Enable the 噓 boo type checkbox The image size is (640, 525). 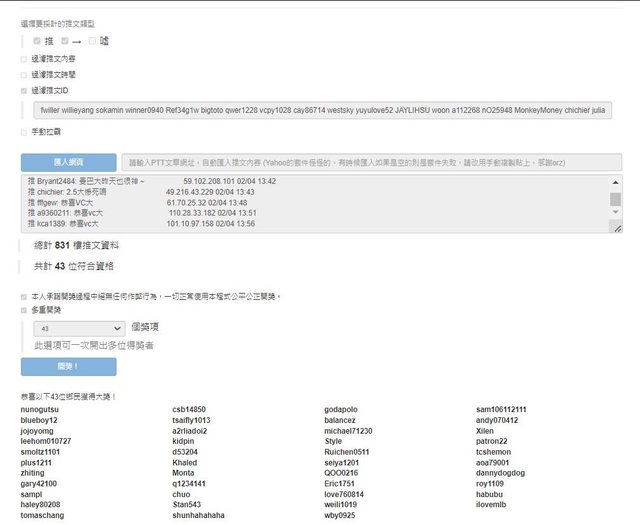point(93,41)
